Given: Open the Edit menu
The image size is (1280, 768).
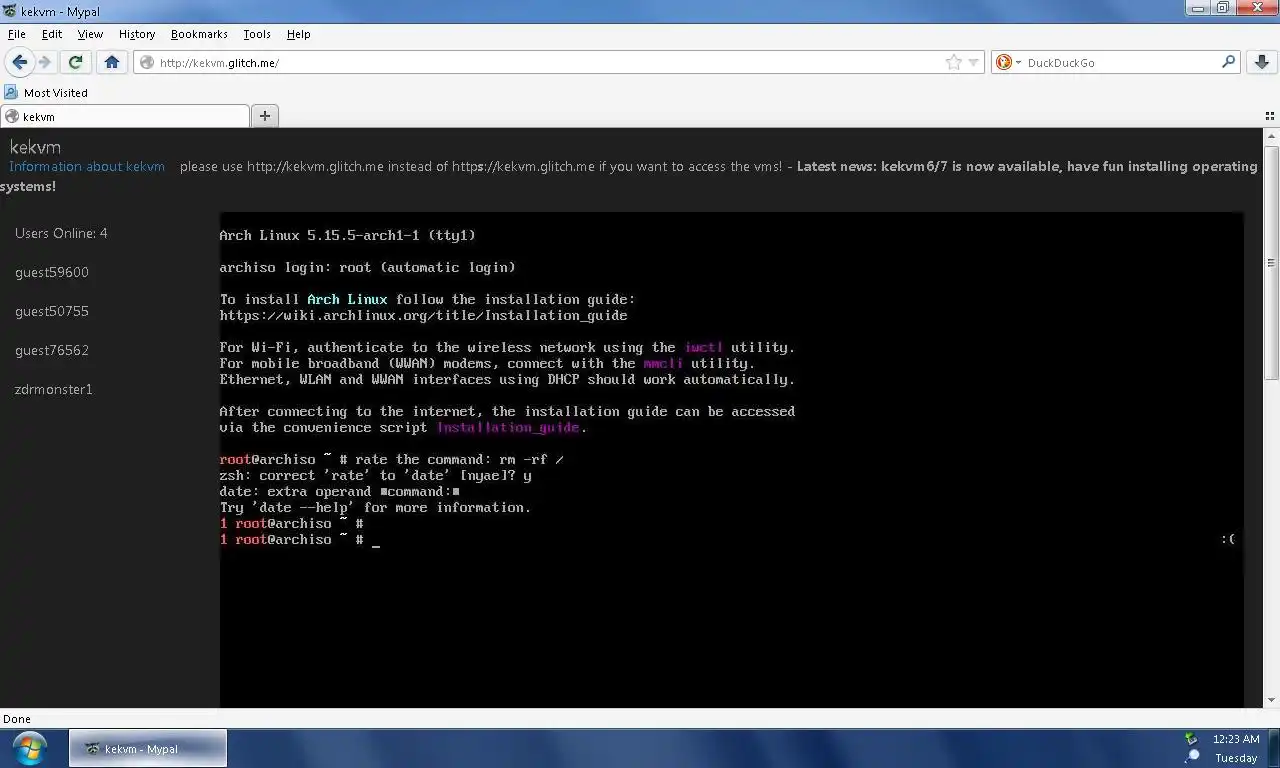Looking at the screenshot, I should 52,34.
